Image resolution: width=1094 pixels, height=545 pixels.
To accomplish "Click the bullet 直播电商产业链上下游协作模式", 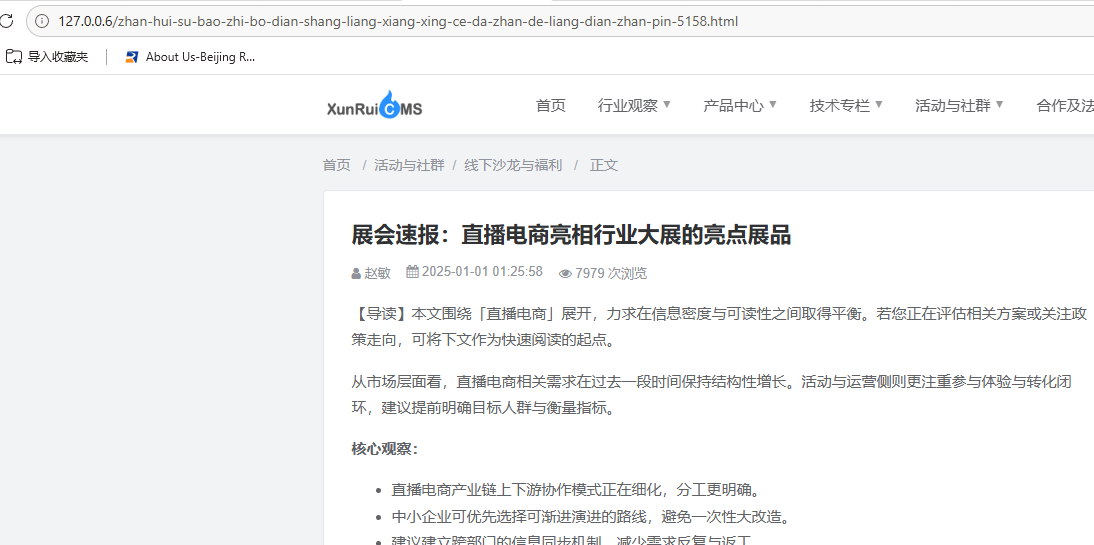I will click(575, 489).
